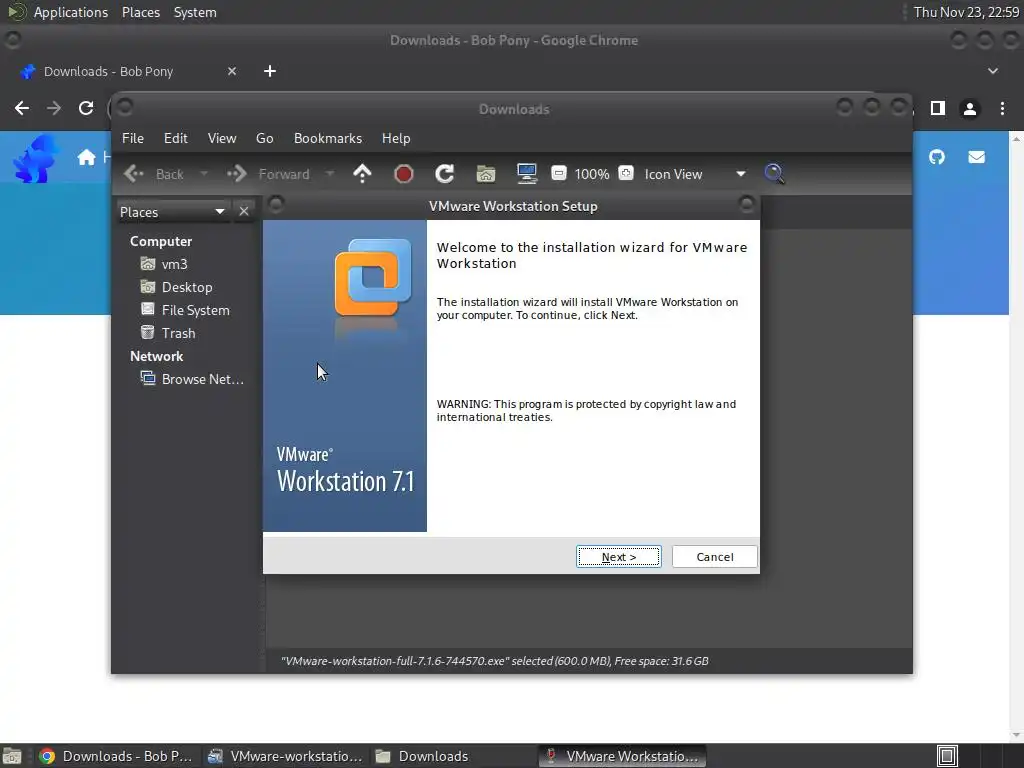Open the Back history dropdown arrow

204,174
